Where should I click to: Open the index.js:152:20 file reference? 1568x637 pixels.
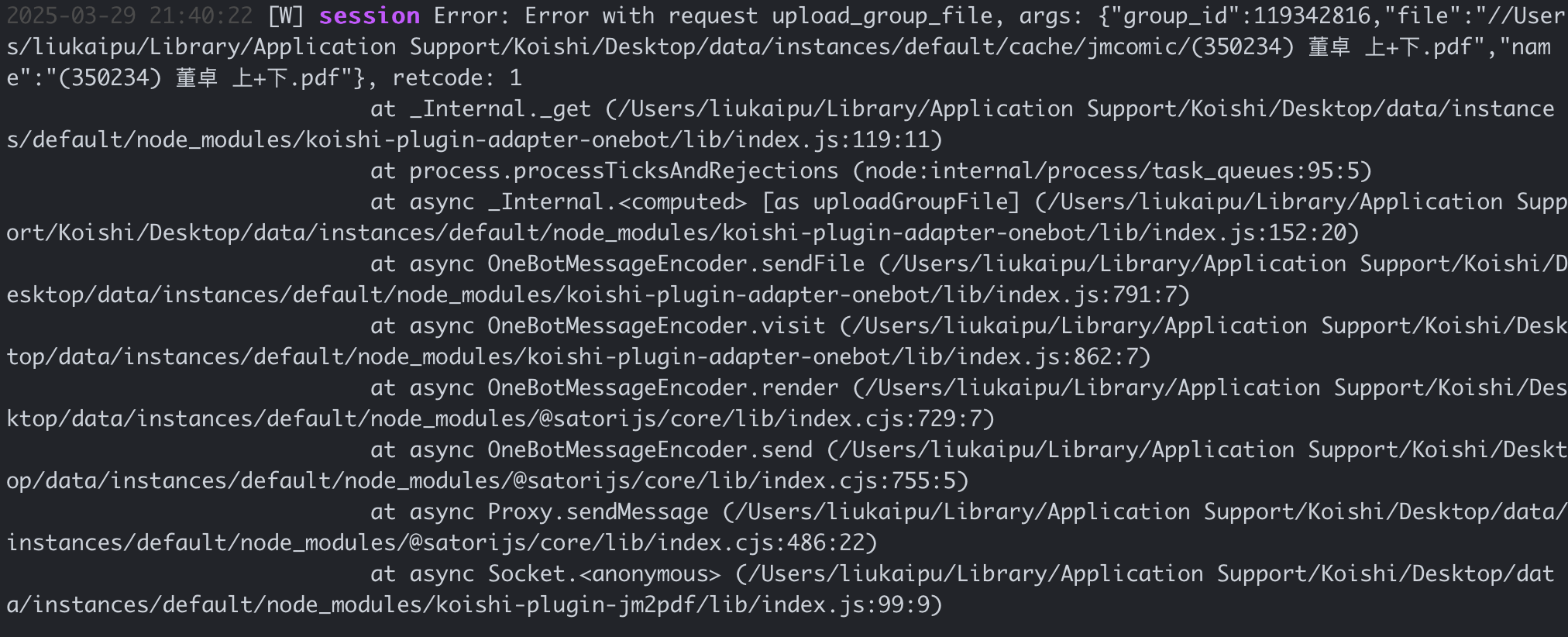click(1249, 232)
